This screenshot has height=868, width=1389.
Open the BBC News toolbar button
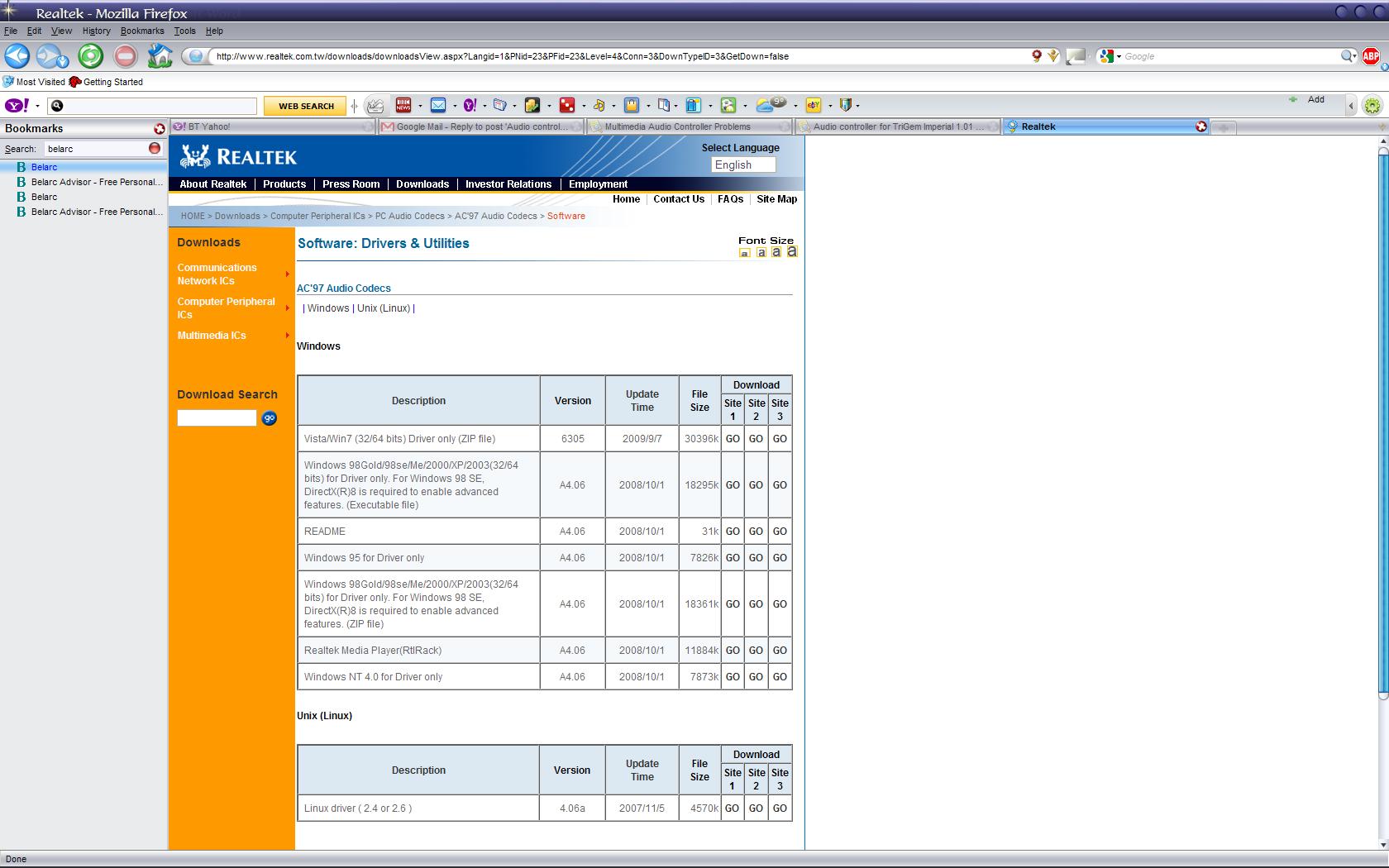coord(403,105)
